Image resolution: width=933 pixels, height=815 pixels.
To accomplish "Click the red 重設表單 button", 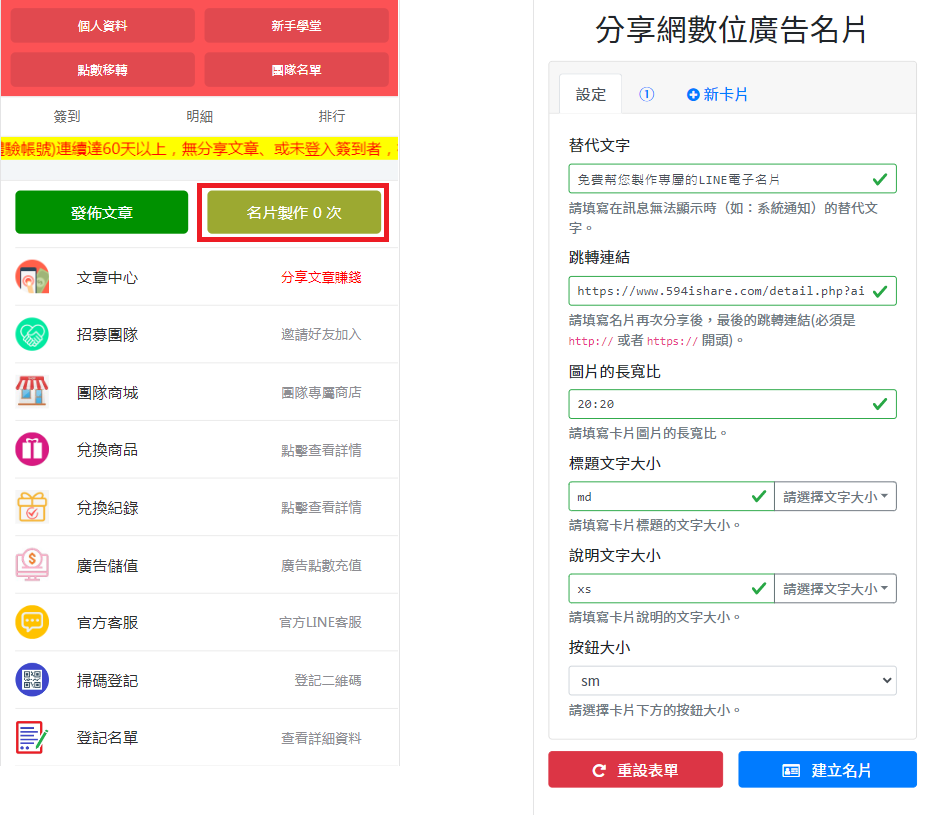I will (x=635, y=770).
